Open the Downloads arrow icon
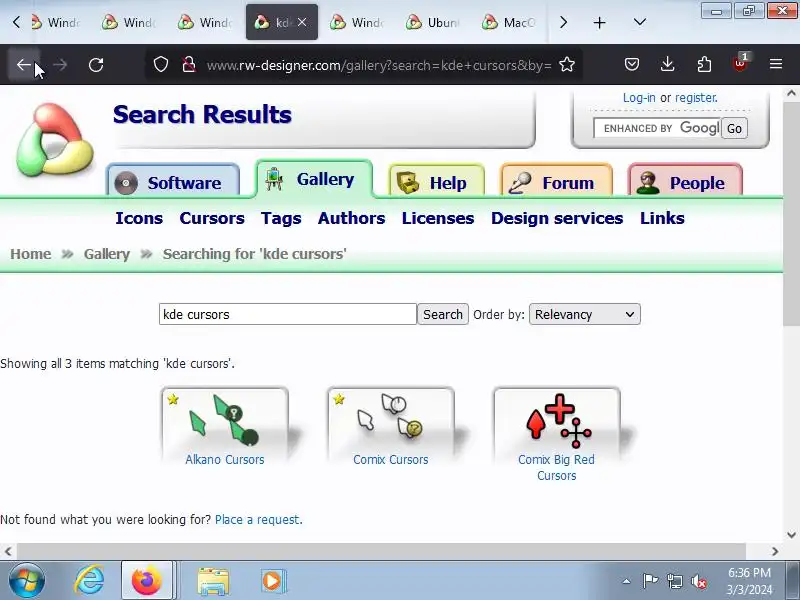The width and height of the screenshot is (800, 600). pos(667,64)
